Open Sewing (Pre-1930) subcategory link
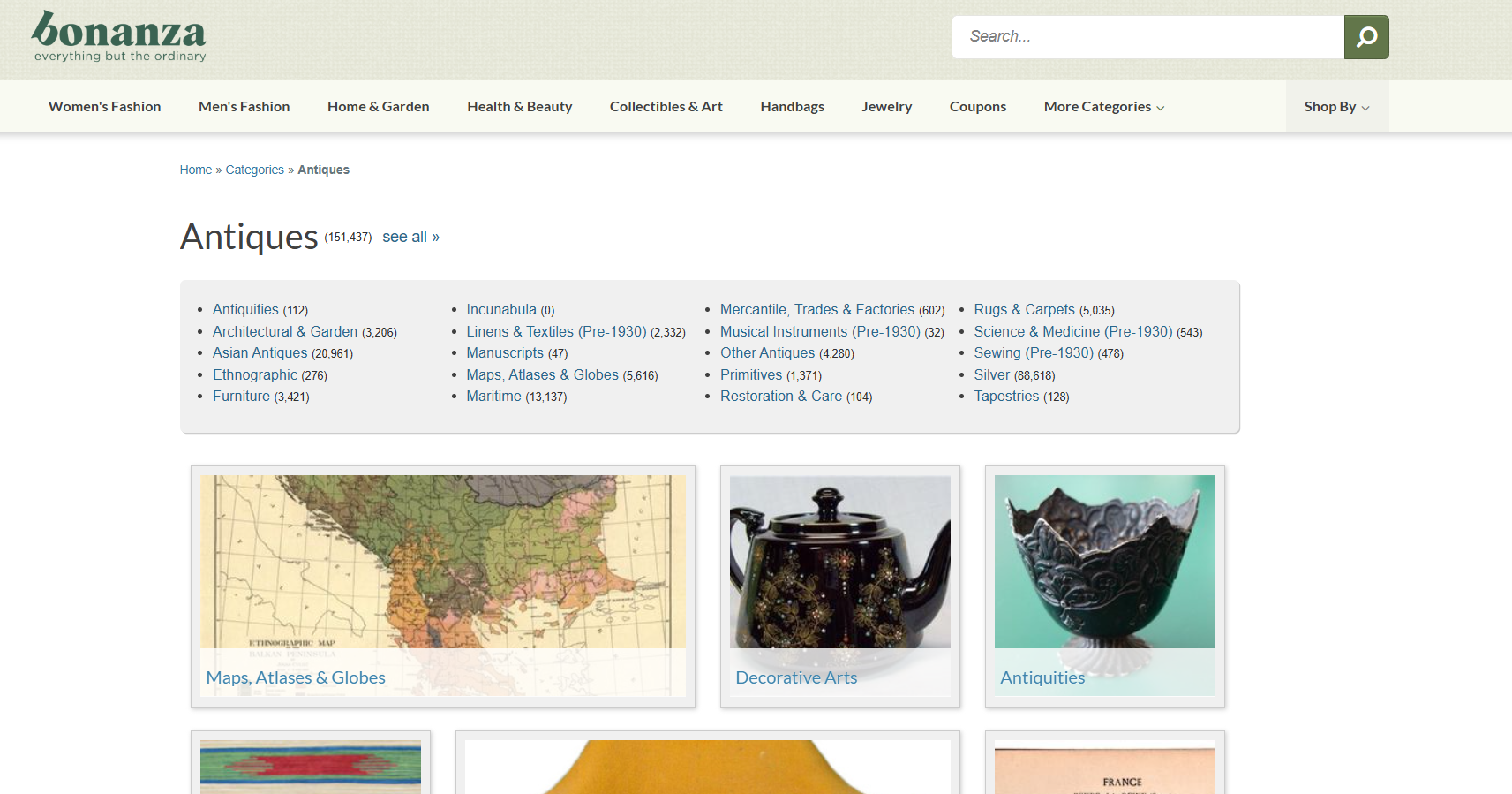Screen dimensions: 1512x794 click(x=1034, y=353)
